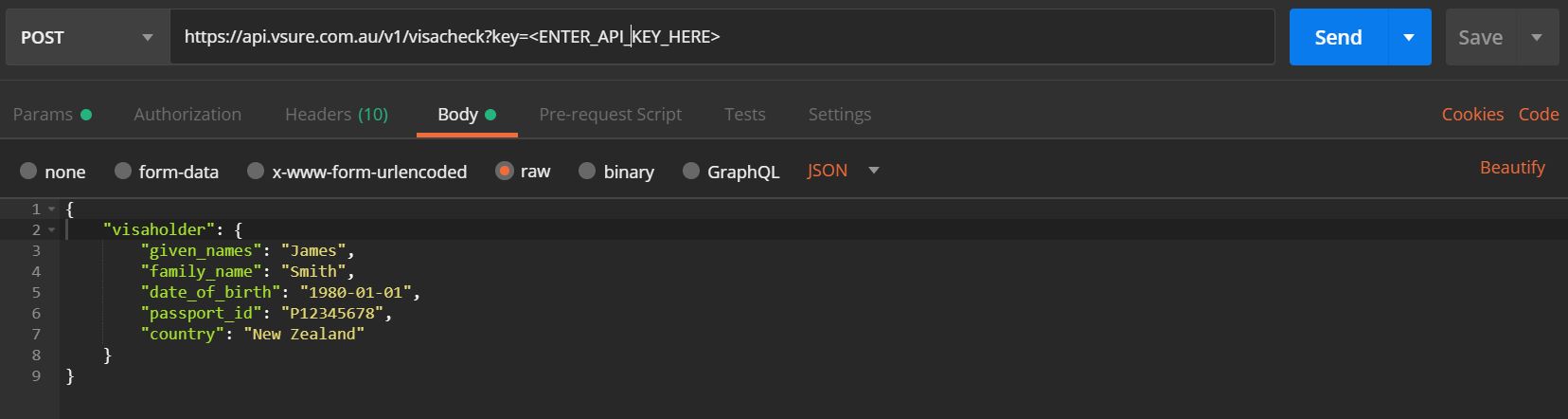The height and width of the screenshot is (419, 1568).
Task: Switch to Pre-request Script tab
Action: [610, 115]
